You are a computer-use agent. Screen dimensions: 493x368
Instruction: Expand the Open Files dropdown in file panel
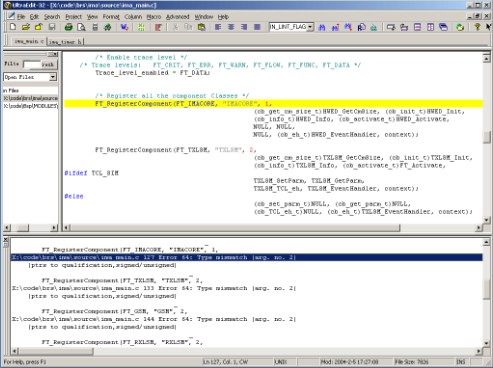coord(53,77)
